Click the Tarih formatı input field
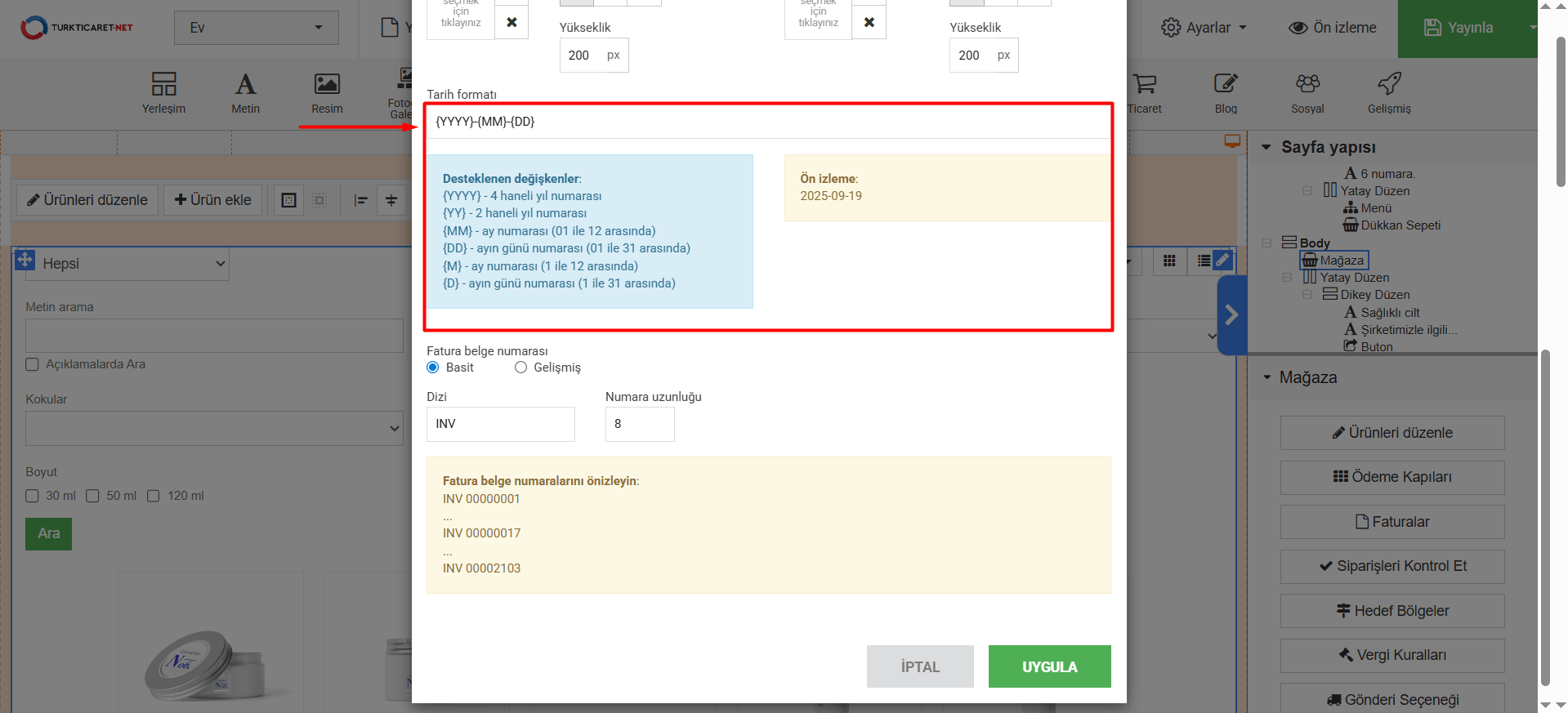This screenshot has width=1568, height=713. 766,122
